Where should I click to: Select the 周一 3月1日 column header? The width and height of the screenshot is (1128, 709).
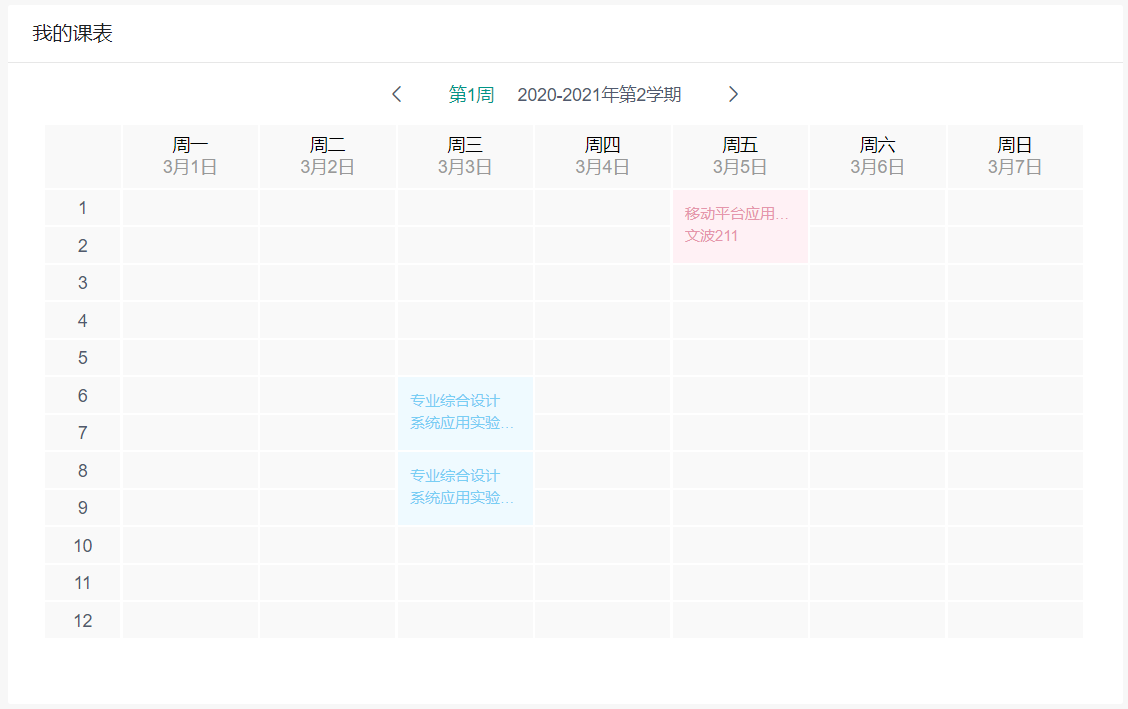190,156
